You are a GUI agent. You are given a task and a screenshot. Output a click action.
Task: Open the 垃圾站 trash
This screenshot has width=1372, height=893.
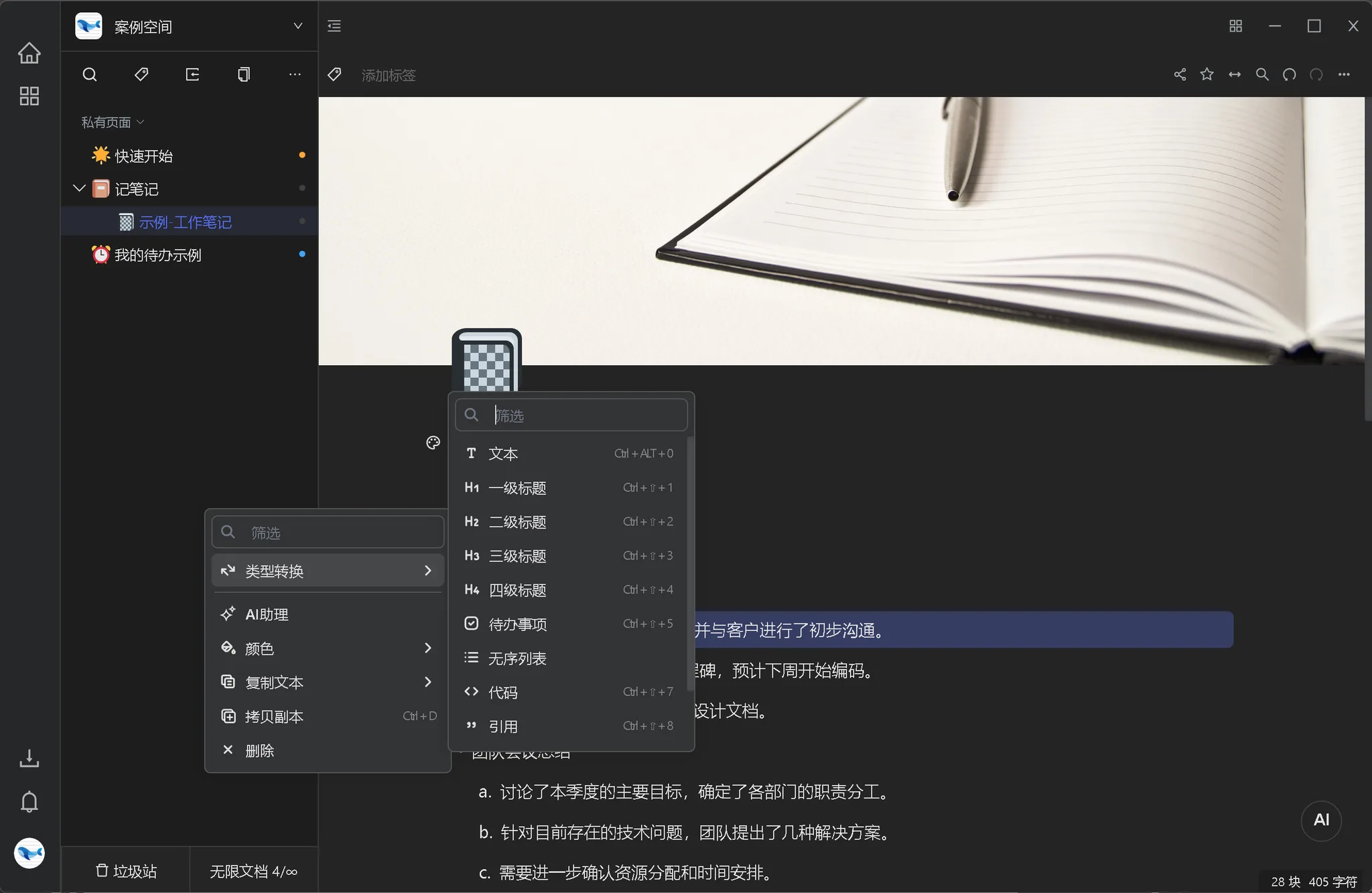coord(126,871)
